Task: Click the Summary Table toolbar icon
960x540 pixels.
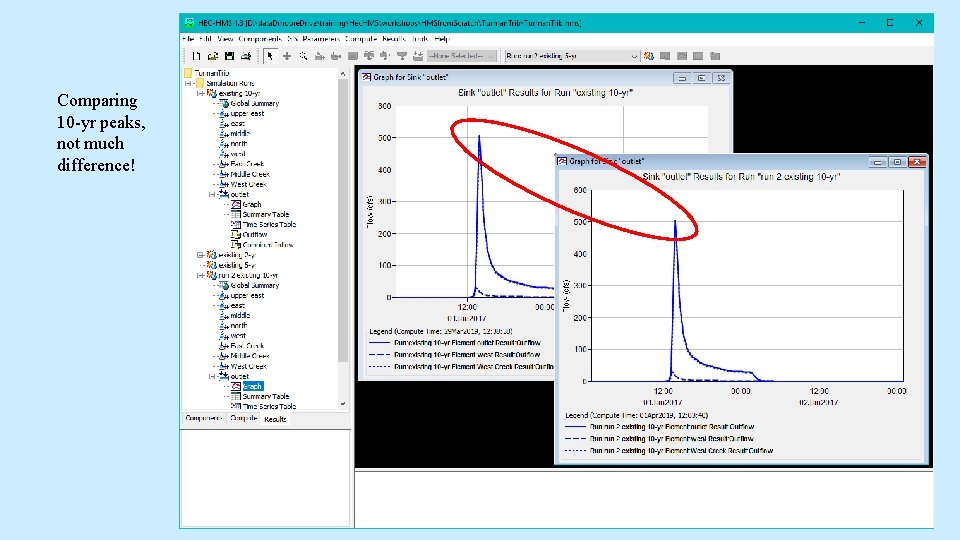Action: coord(698,56)
